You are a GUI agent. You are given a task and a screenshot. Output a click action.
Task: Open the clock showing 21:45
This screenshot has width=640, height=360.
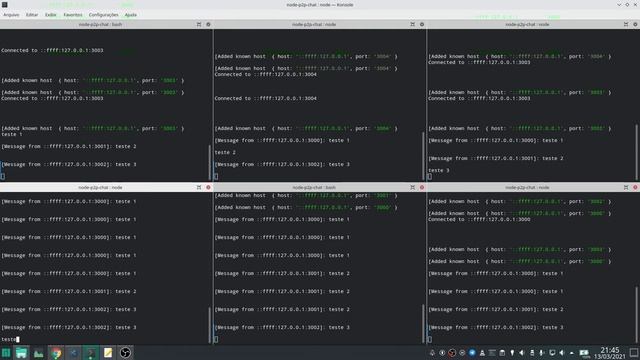[x=610, y=353]
